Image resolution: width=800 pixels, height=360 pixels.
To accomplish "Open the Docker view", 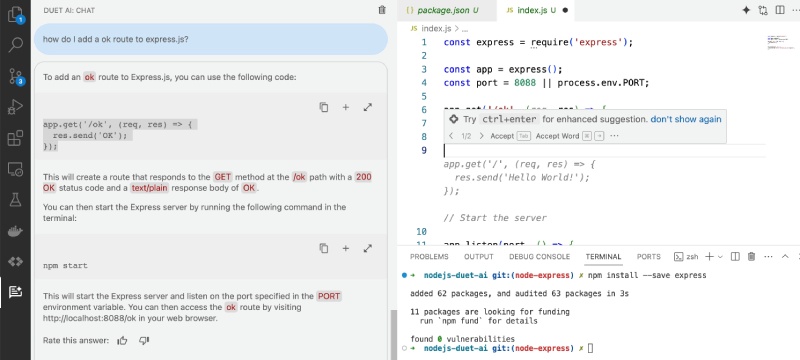I will (x=15, y=231).
